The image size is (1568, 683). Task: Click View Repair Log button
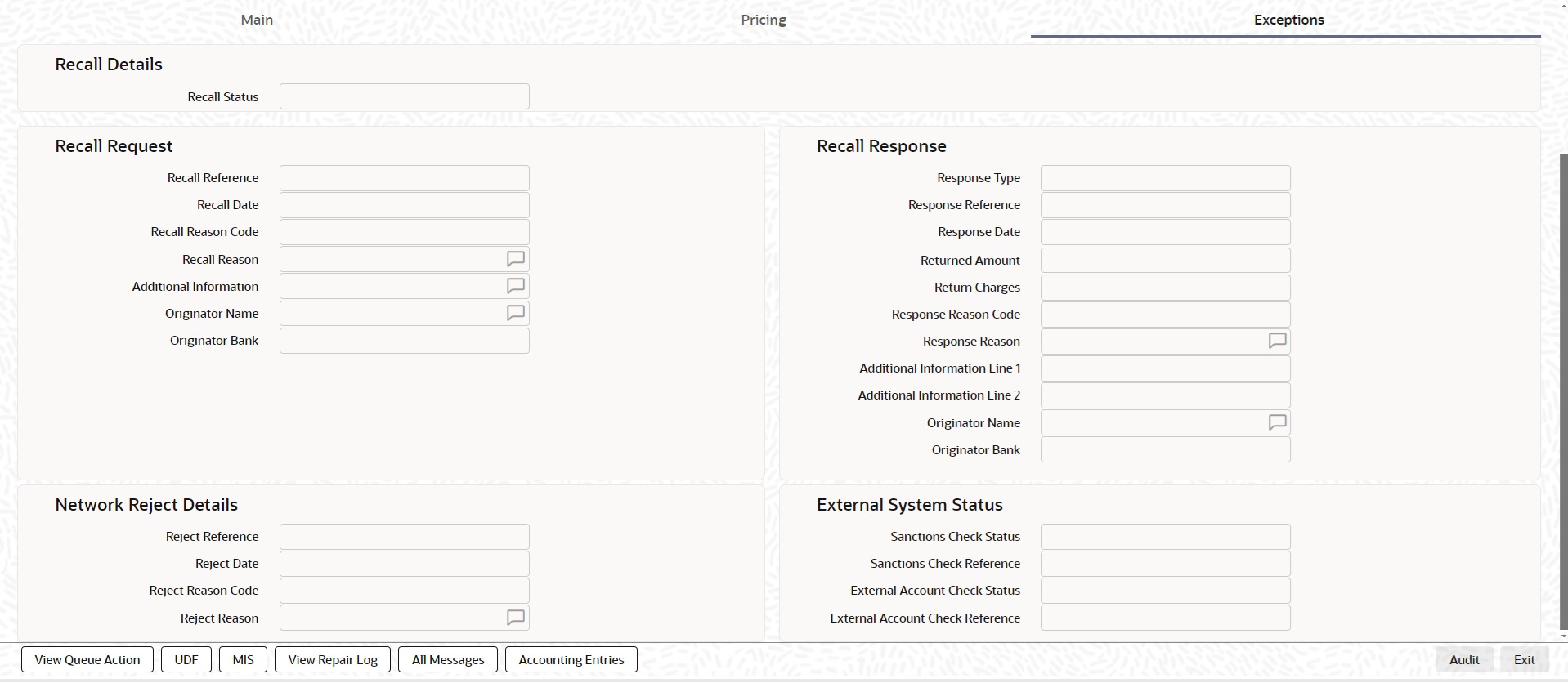coord(333,659)
